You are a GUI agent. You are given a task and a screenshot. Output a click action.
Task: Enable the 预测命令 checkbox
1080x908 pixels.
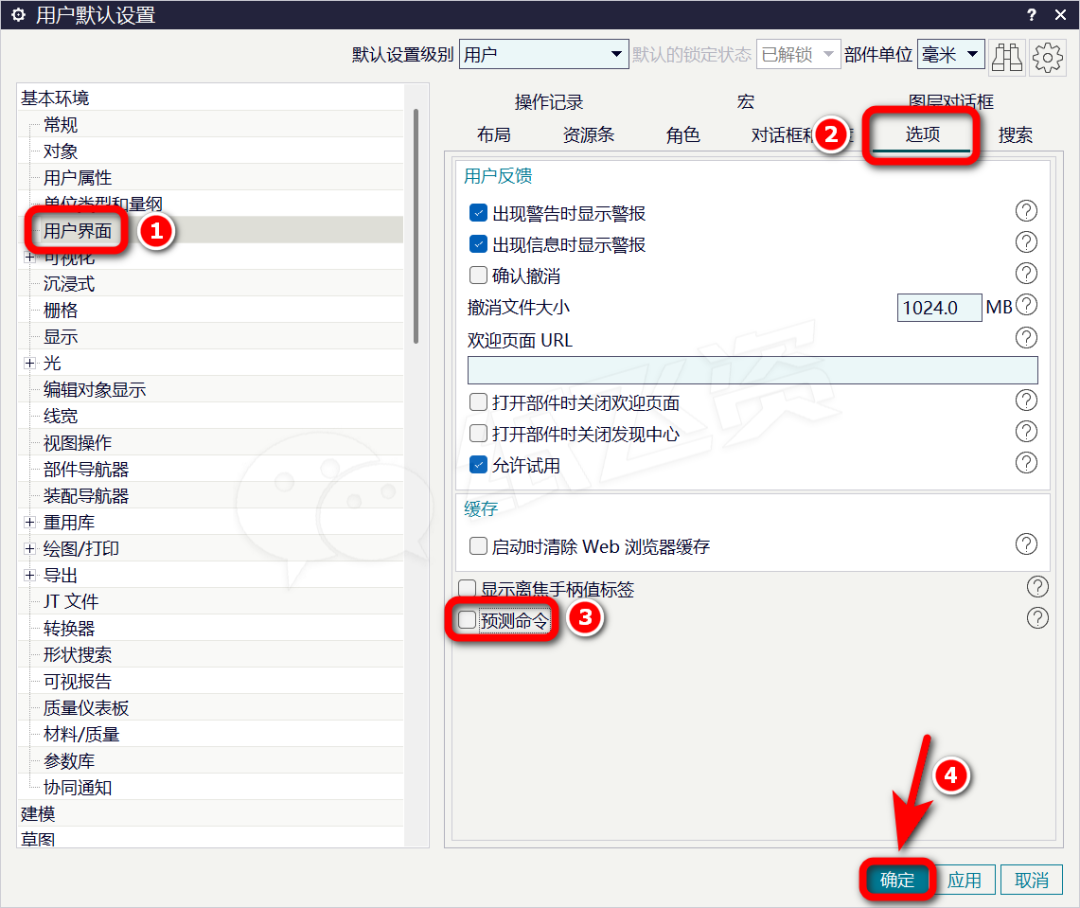[x=466, y=619]
